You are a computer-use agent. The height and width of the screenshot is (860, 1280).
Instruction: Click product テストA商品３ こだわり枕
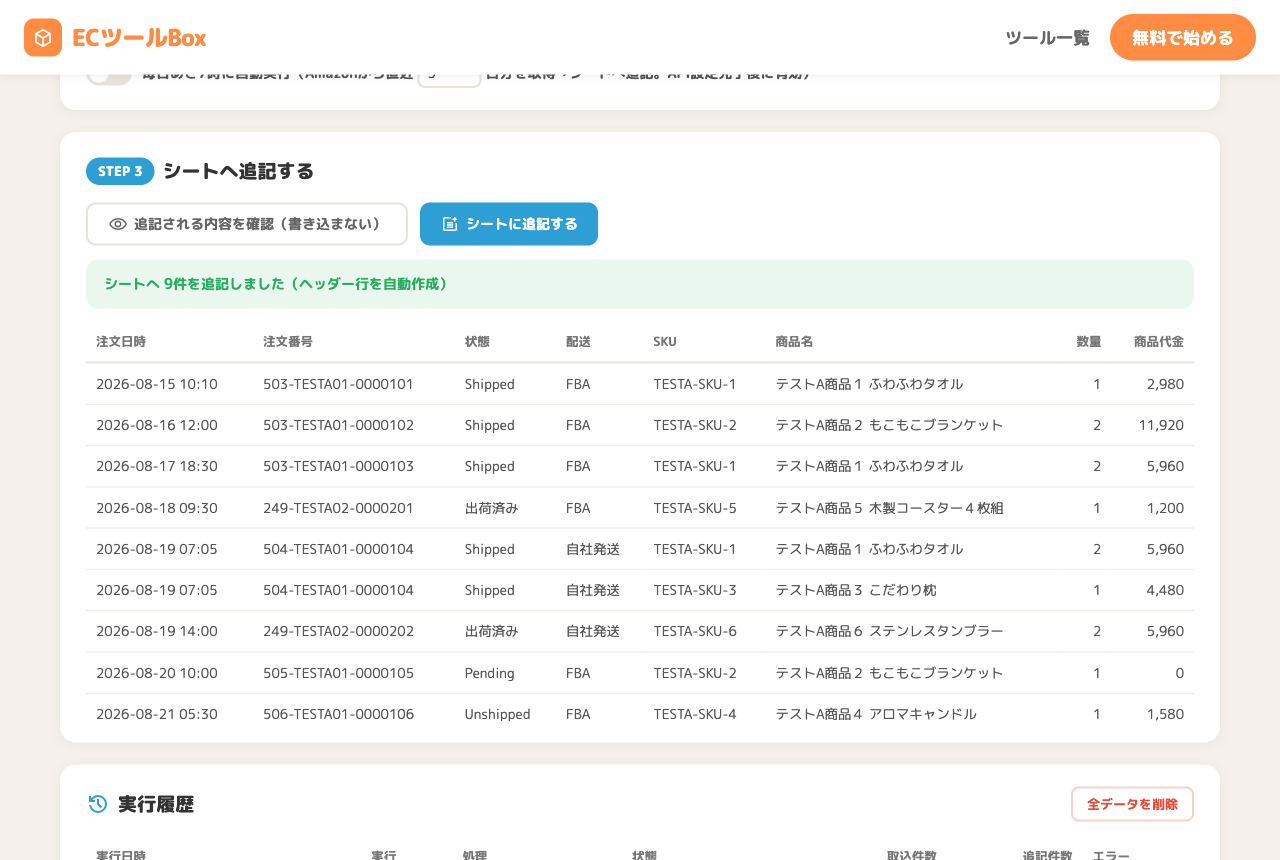(x=856, y=590)
